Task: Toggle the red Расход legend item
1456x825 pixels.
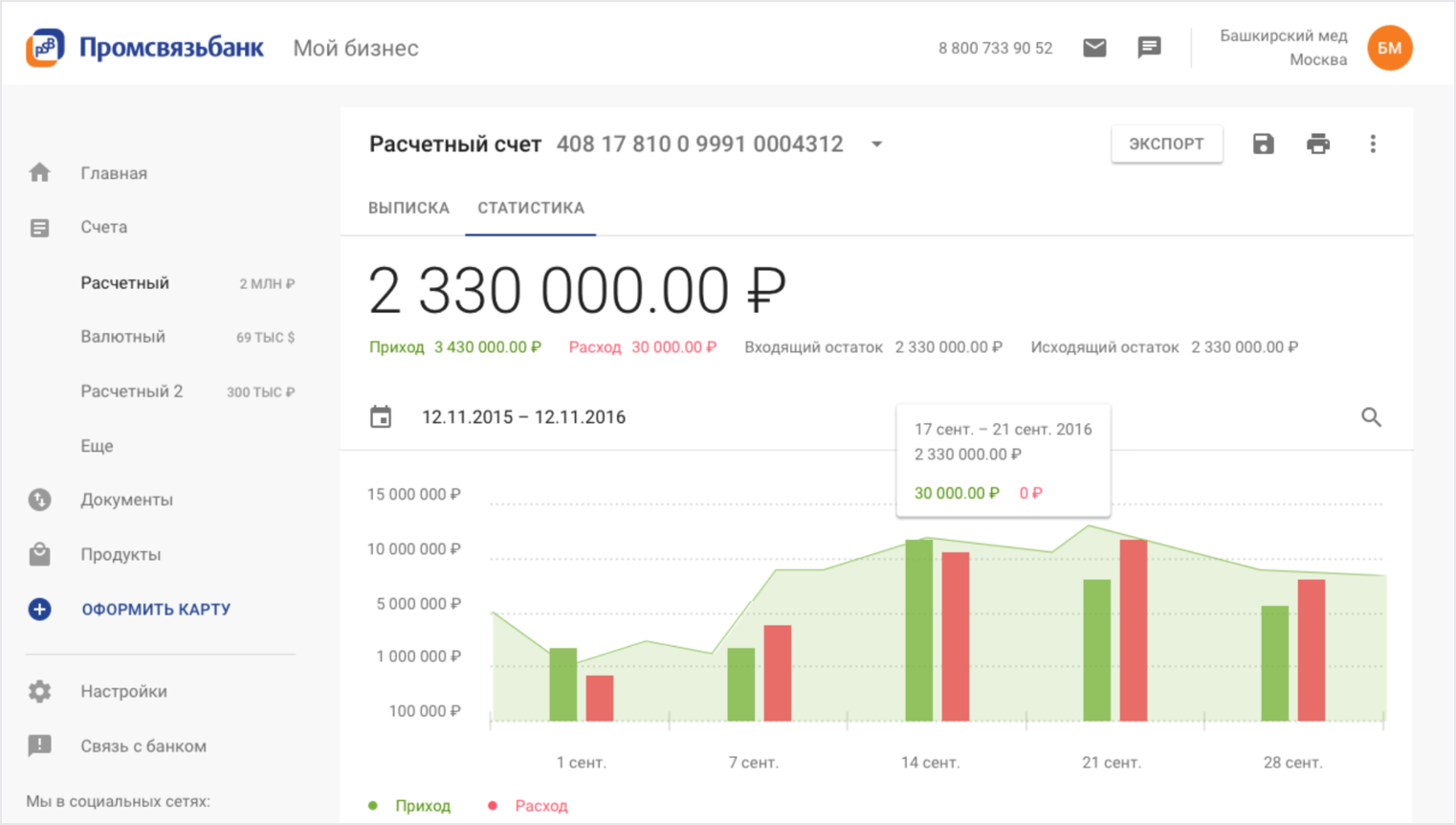Action: pos(528,806)
